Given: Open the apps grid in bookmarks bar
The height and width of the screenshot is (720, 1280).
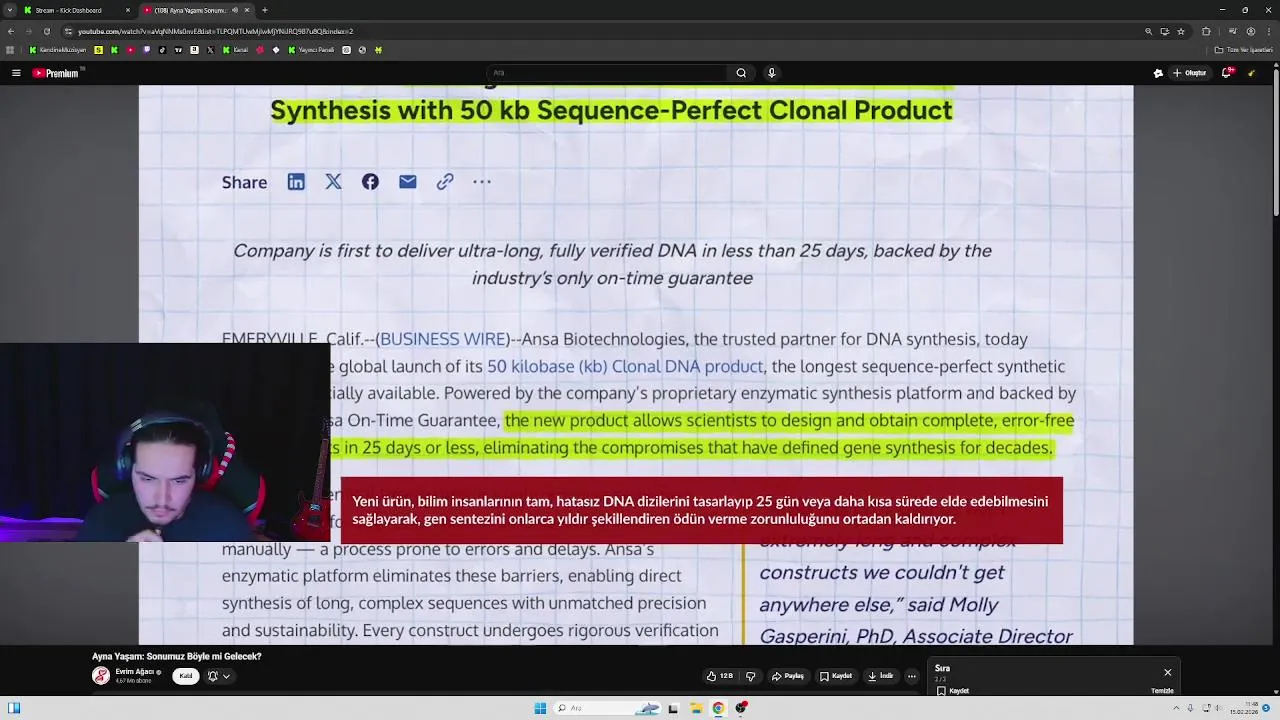Looking at the screenshot, I should [x=10, y=50].
